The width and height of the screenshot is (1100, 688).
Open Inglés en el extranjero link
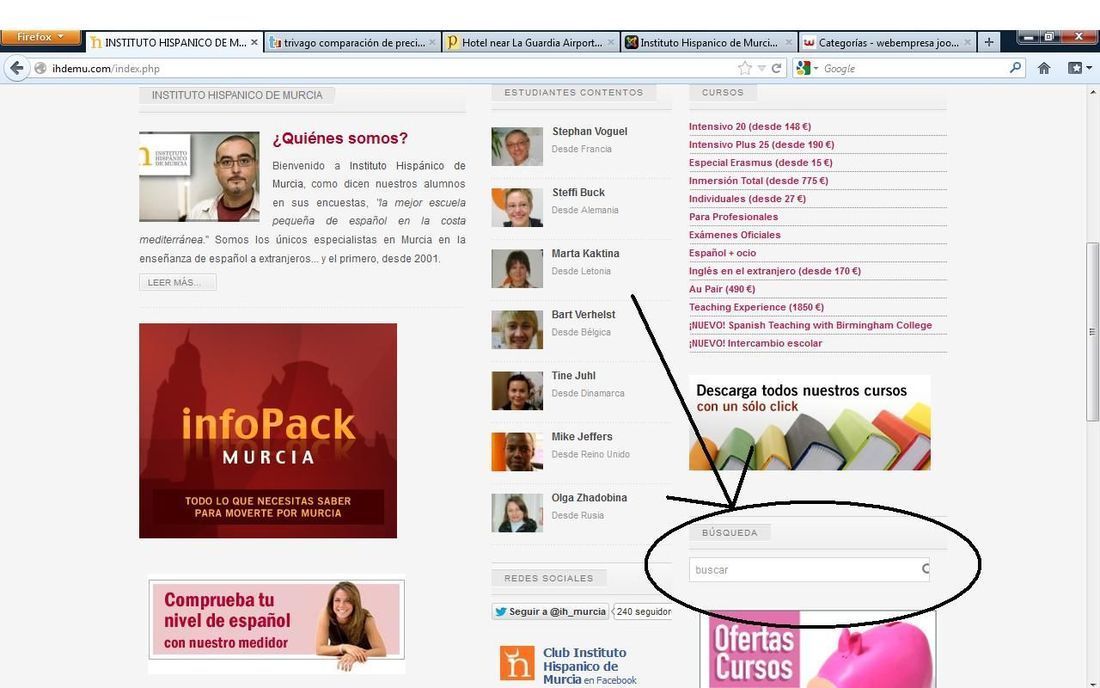click(x=774, y=271)
